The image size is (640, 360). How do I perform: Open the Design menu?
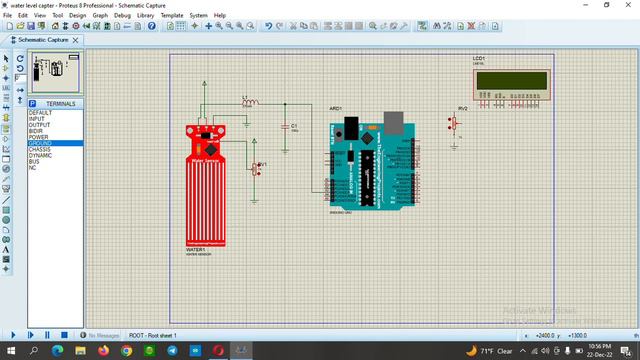[x=78, y=16]
